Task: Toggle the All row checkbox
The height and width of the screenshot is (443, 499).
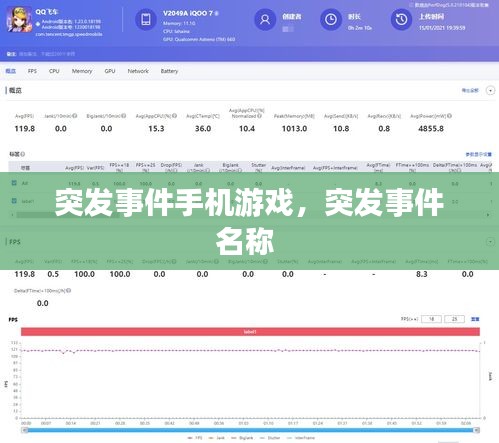Action: tap(14, 183)
